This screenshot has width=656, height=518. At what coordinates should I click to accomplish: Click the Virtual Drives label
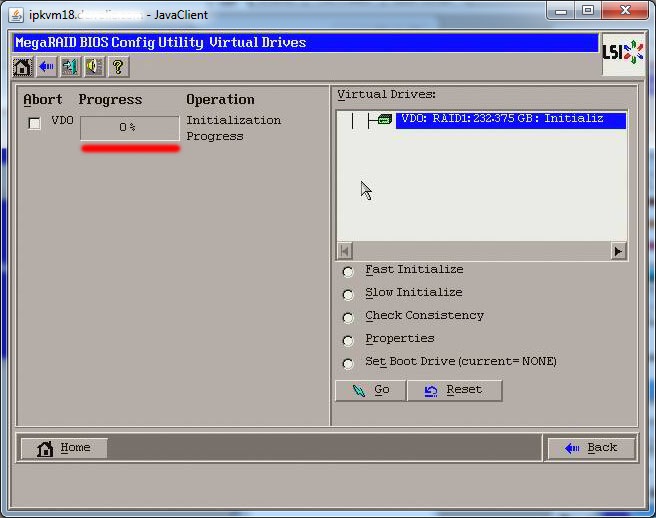387,95
